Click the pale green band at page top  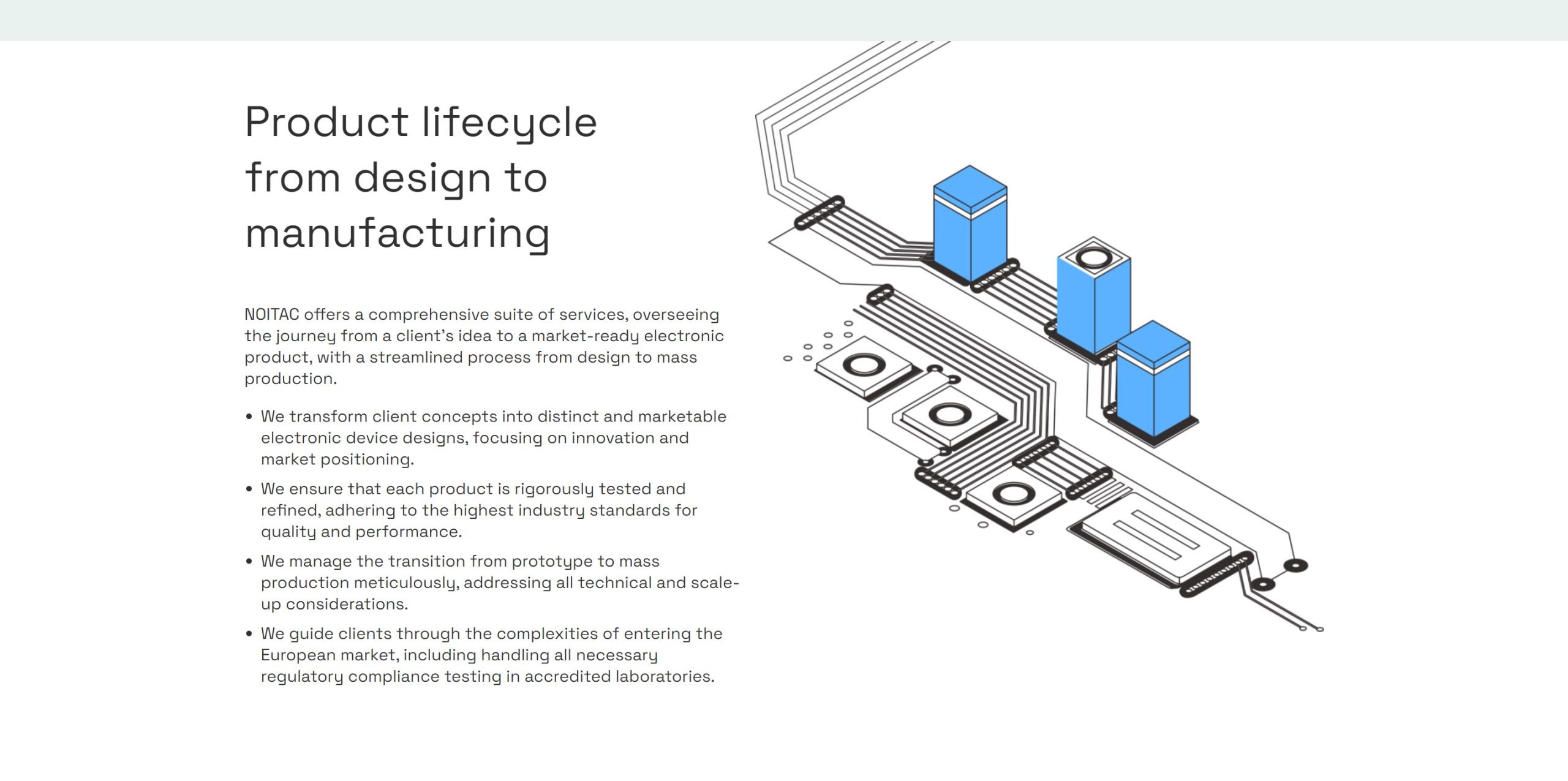(784, 20)
